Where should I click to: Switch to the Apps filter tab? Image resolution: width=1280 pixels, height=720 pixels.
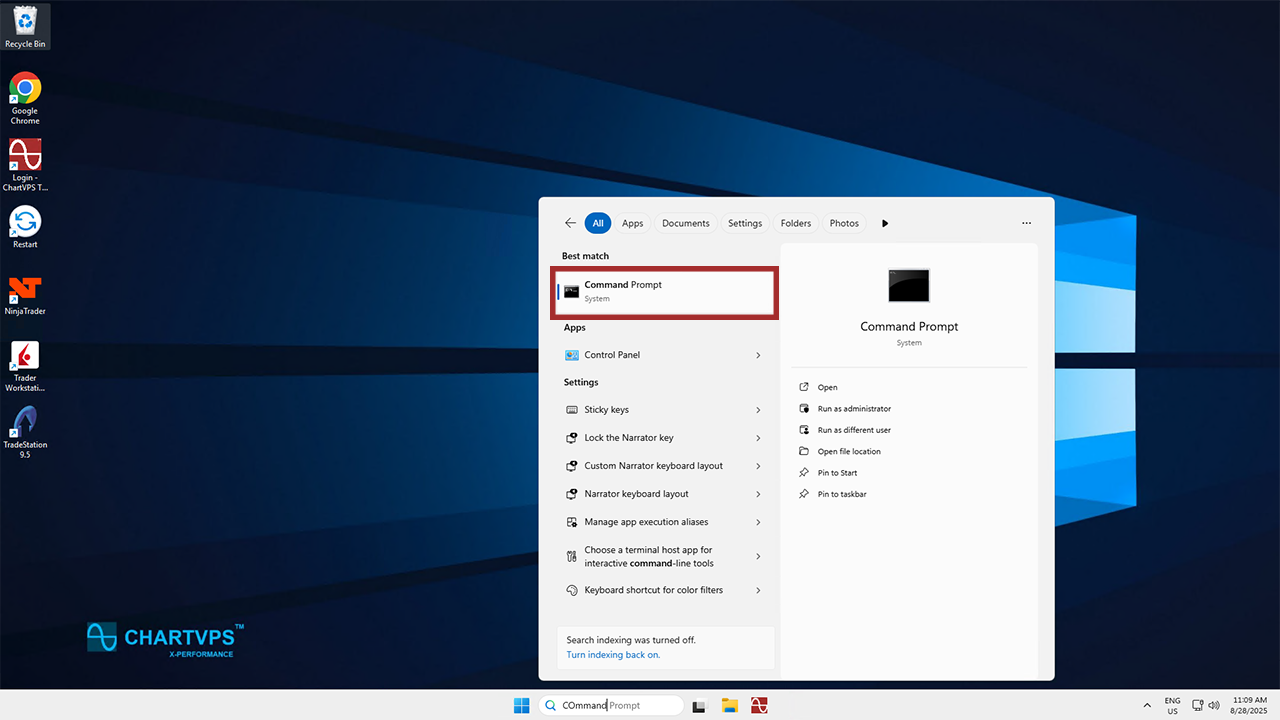(x=632, y=223)
